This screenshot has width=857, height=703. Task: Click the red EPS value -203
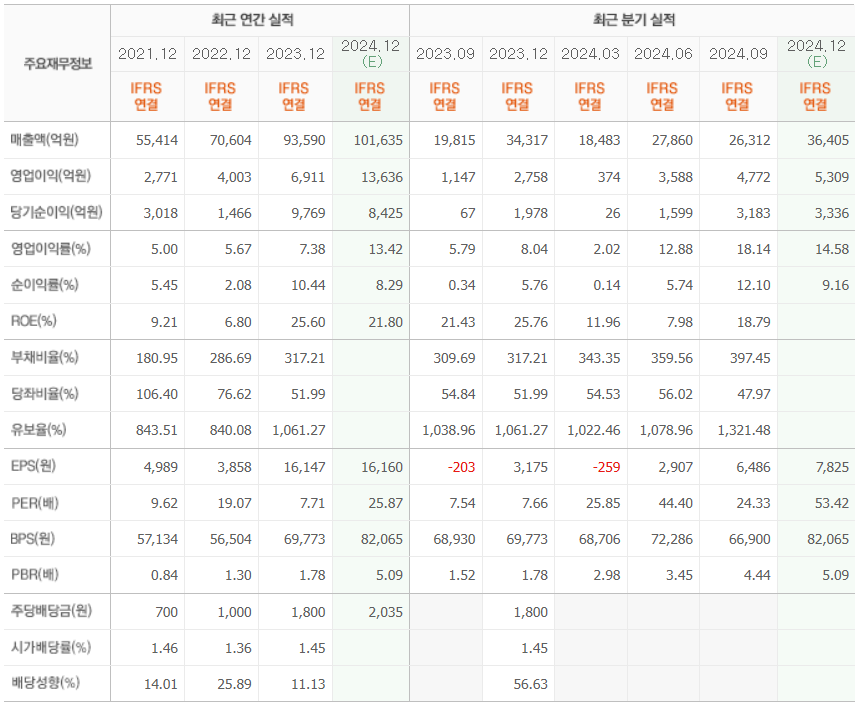461,467
